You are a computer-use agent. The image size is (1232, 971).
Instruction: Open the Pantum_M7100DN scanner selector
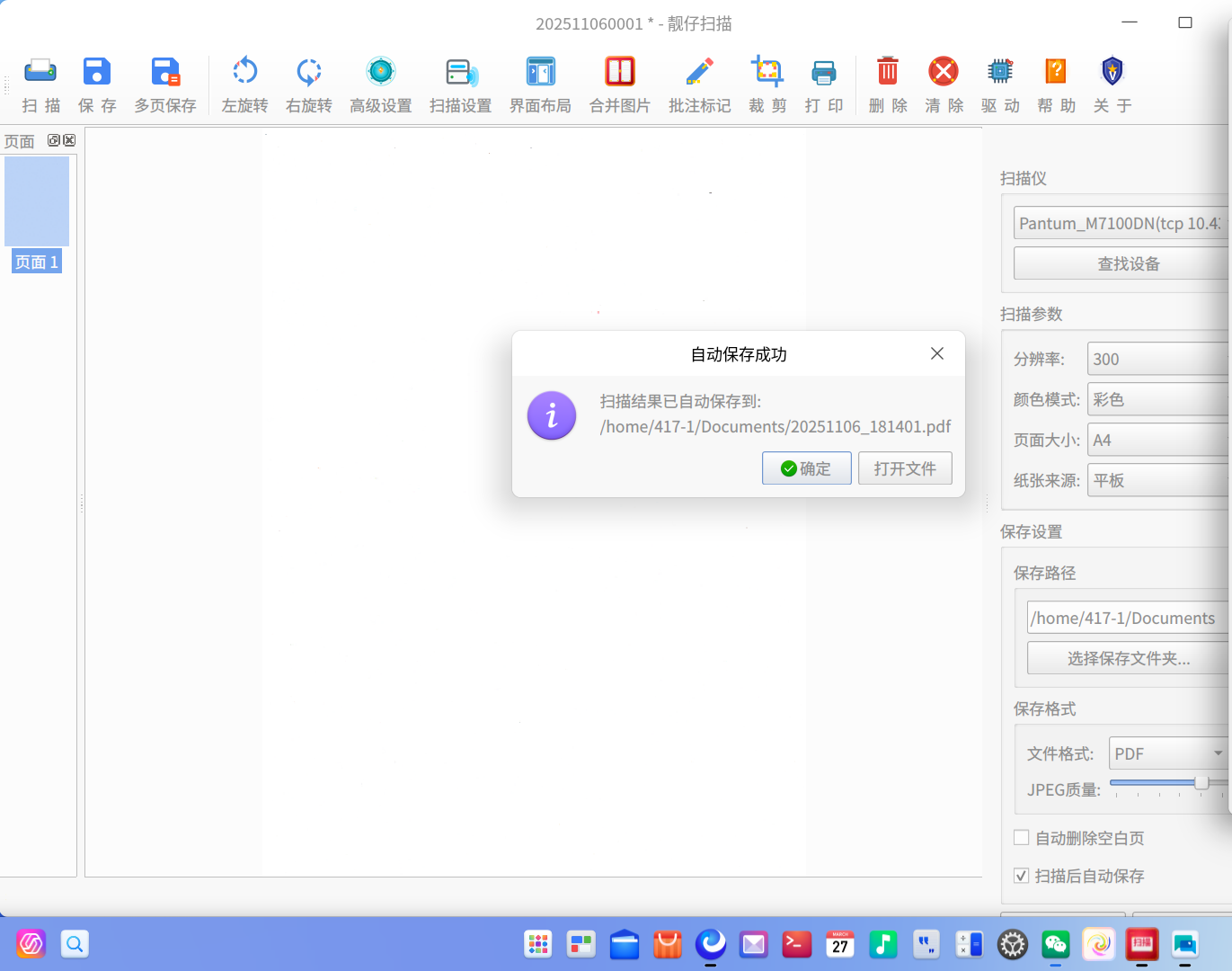[1121, 223]
